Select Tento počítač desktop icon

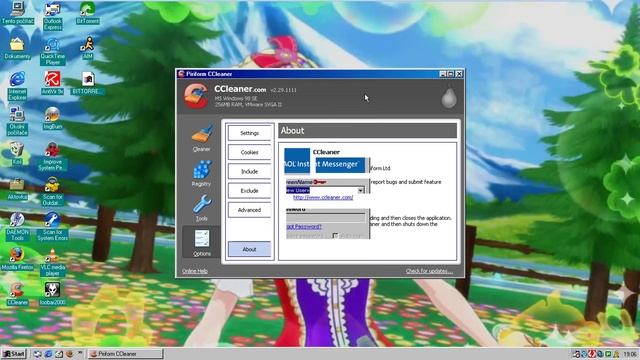click(17, 13)
